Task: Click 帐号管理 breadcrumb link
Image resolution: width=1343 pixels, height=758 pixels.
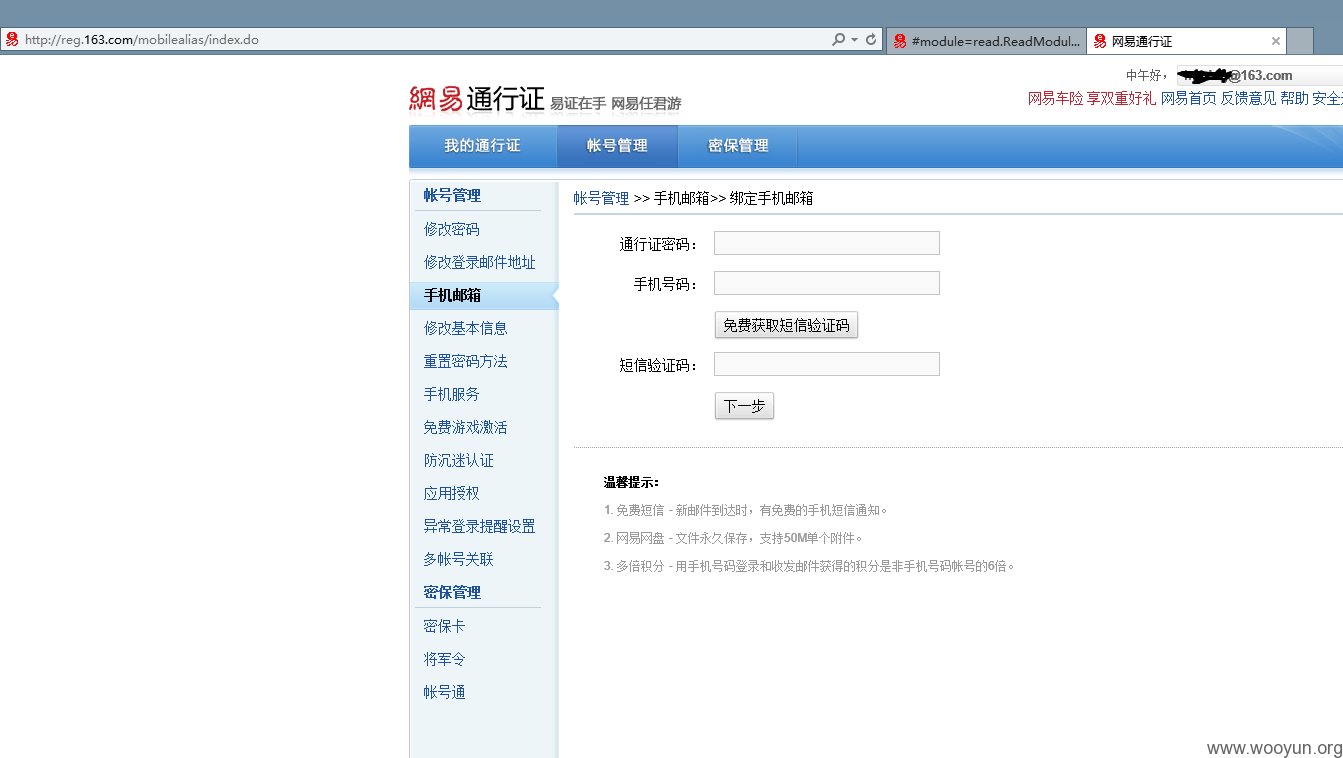Action: point(601,198)
